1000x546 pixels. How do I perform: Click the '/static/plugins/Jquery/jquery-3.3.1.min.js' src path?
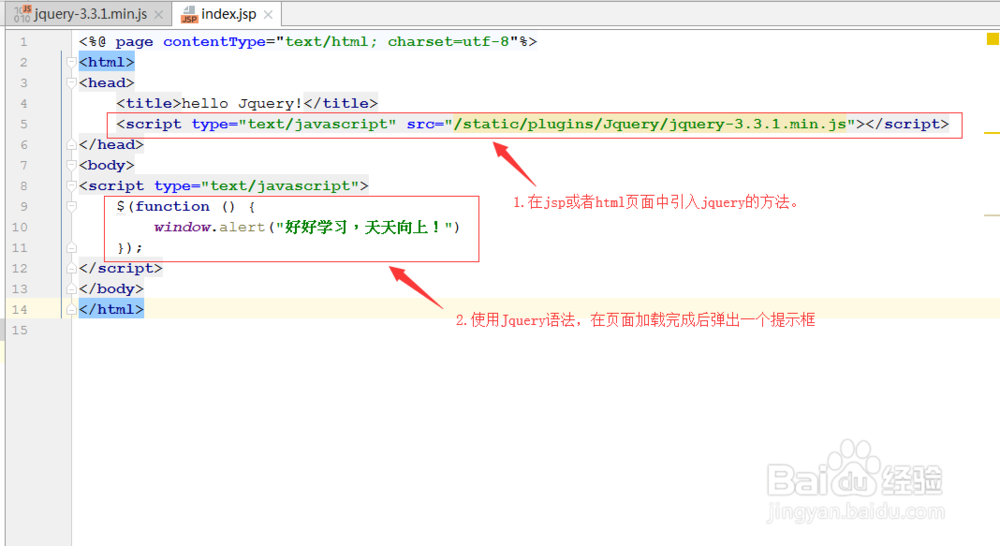[x=650, y=124]
